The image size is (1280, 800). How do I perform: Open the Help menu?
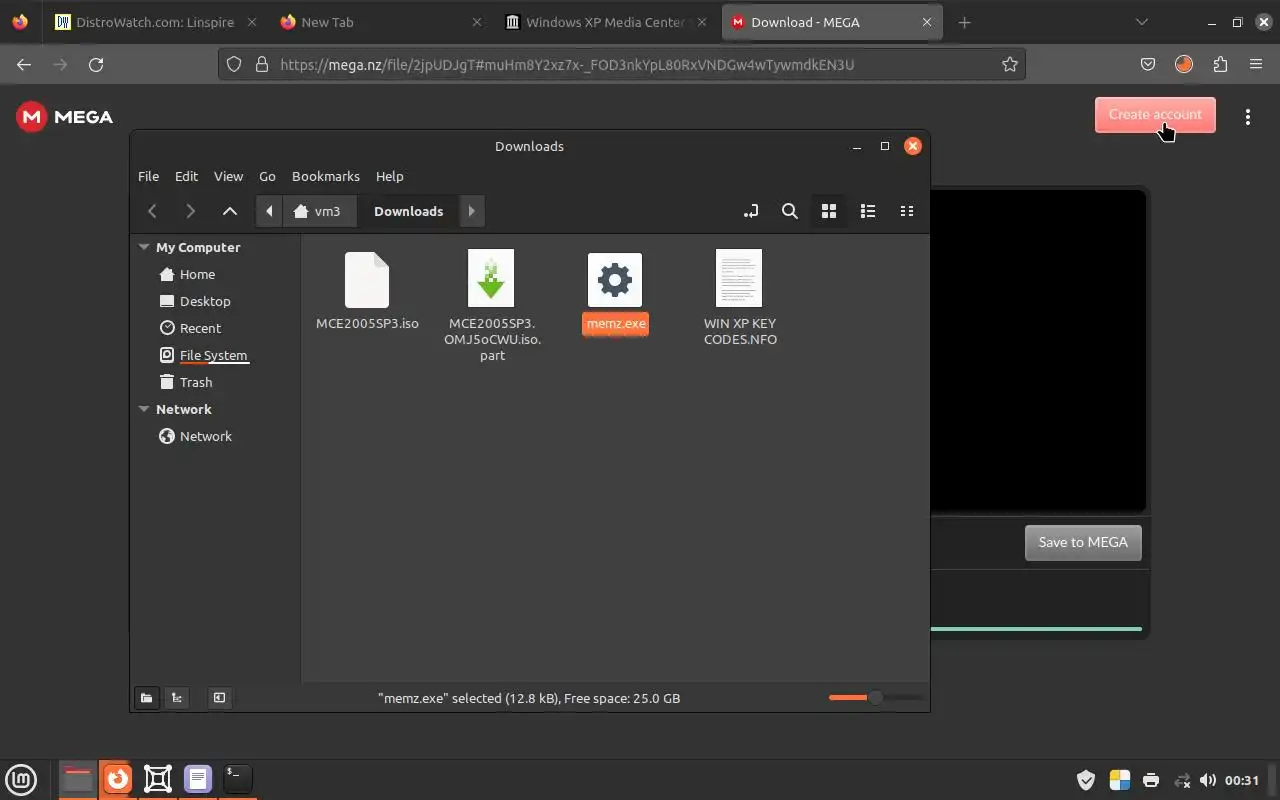(390, 176)
